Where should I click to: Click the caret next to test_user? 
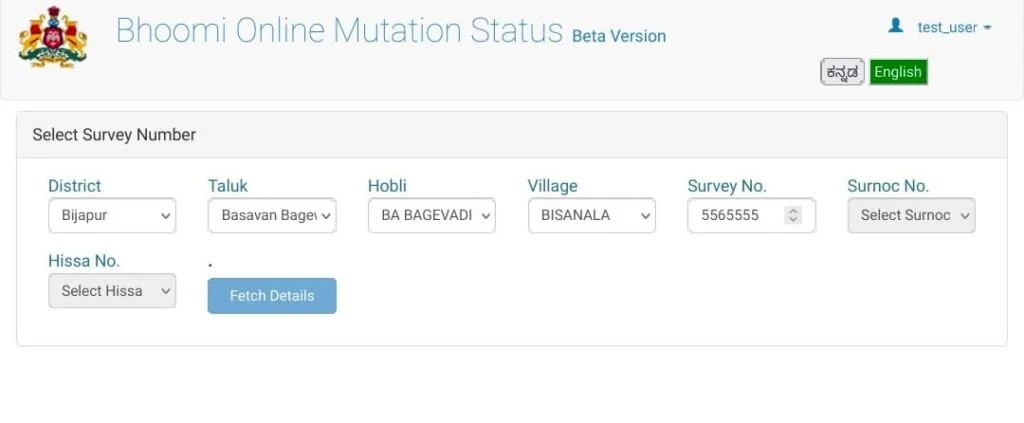click(987, 27)
